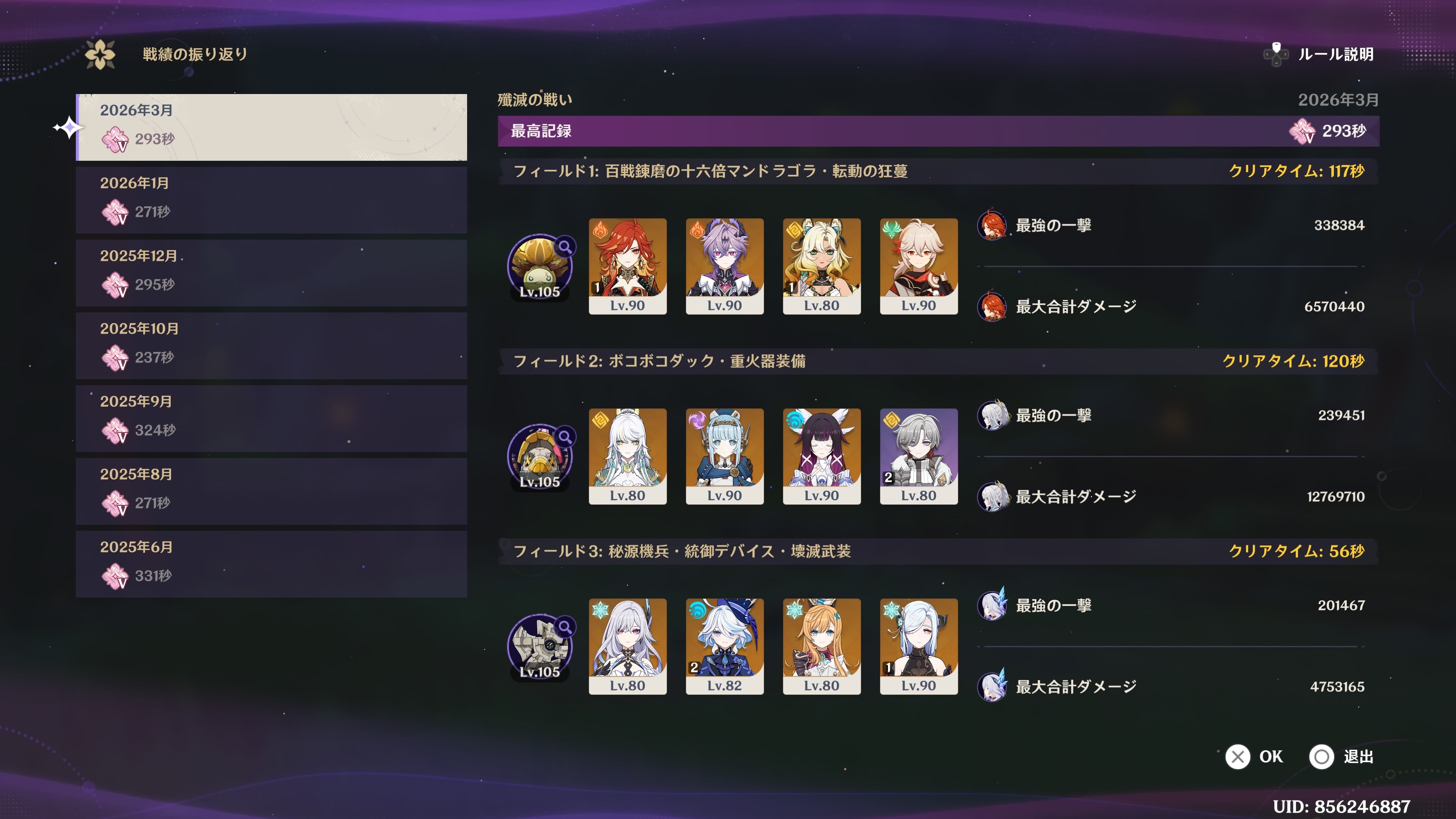The image size is (1456, 819).
Task: Open the 2025年10月 record with 237秒
Action: (271, 346)
